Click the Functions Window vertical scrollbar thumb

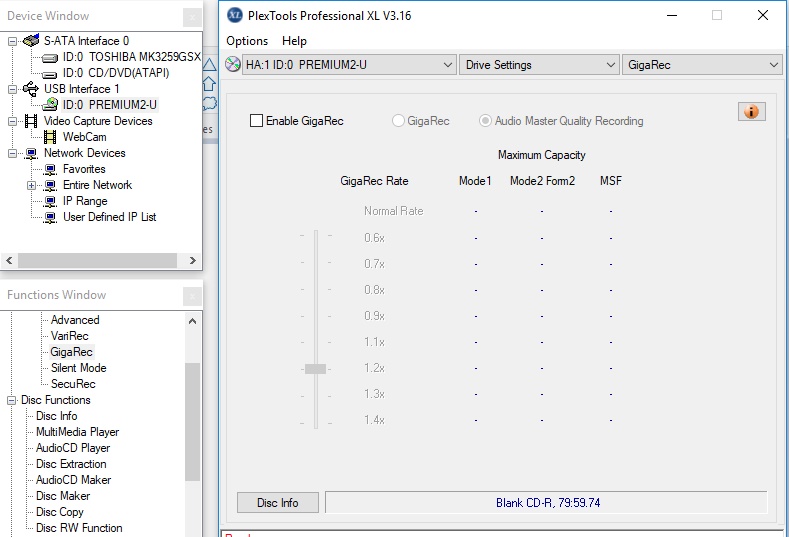(192, 421)
